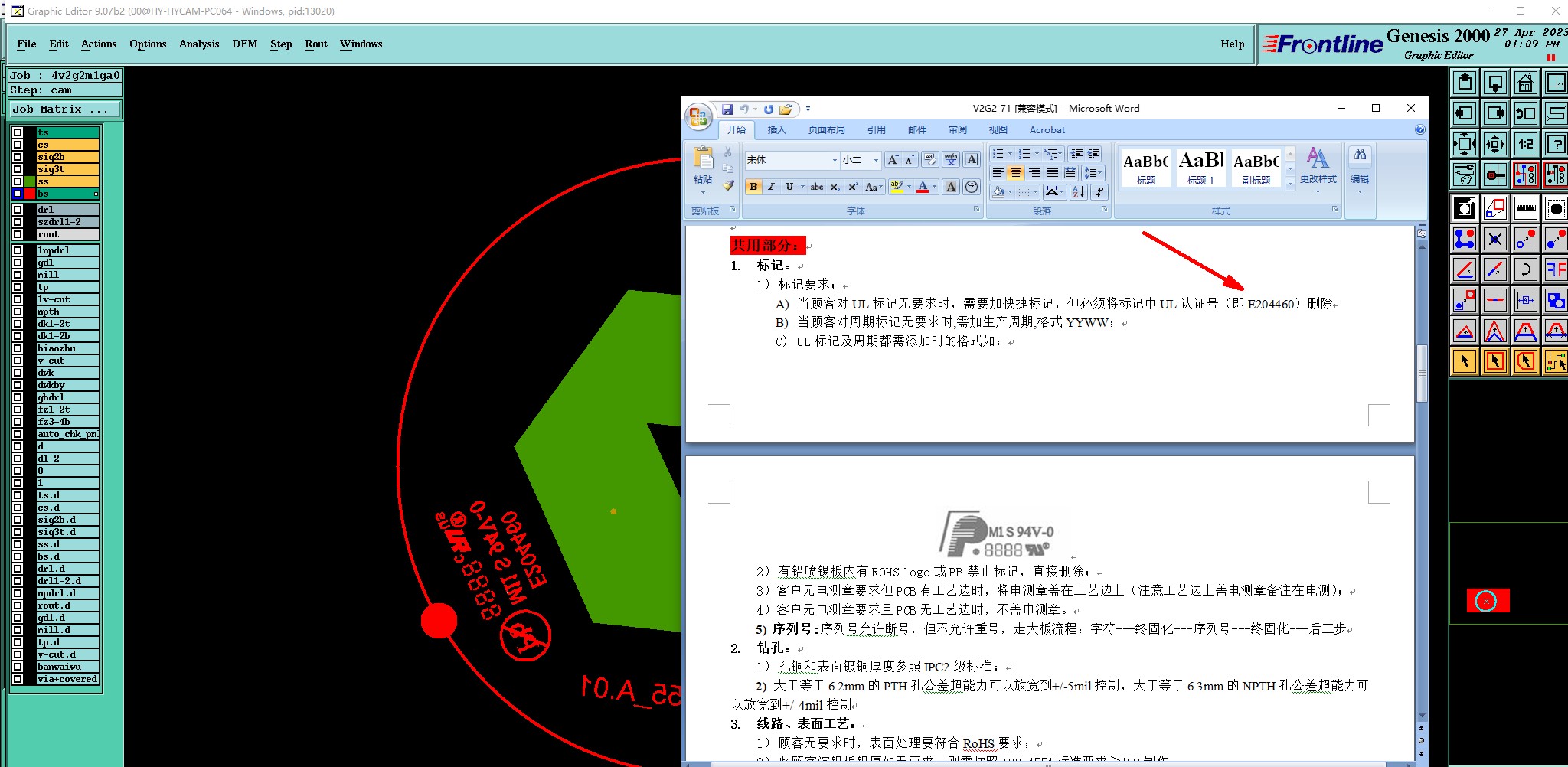The image size is (1568, 767).
Task: Toggle checkbox for layer sig2b
Action: pos(18,157)
